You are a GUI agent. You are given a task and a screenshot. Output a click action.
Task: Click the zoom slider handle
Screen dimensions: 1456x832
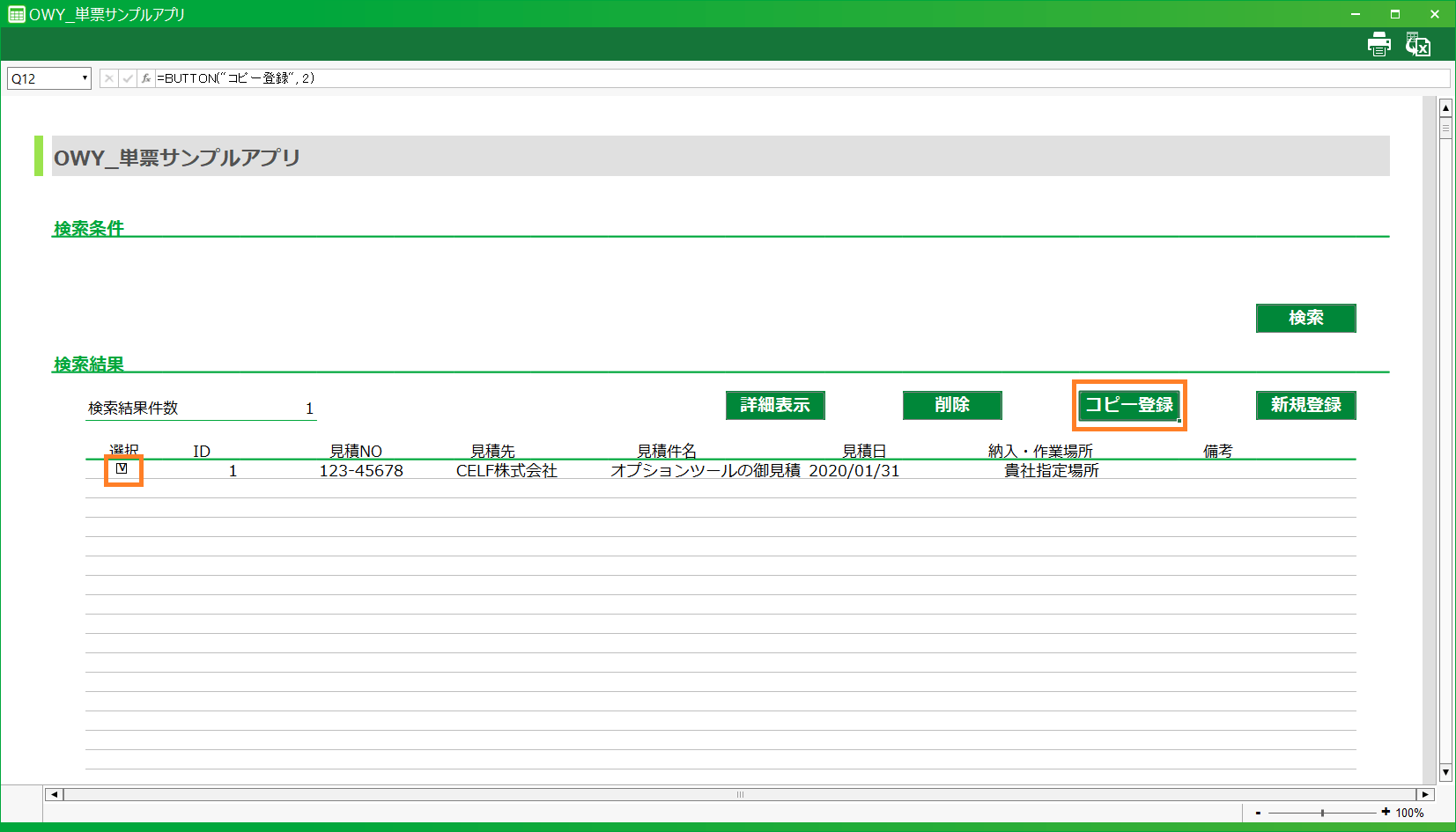(x=1322, y=813)
